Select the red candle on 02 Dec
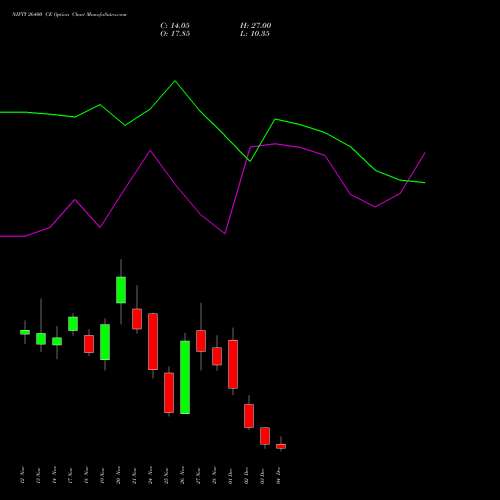 coord(249,416)
